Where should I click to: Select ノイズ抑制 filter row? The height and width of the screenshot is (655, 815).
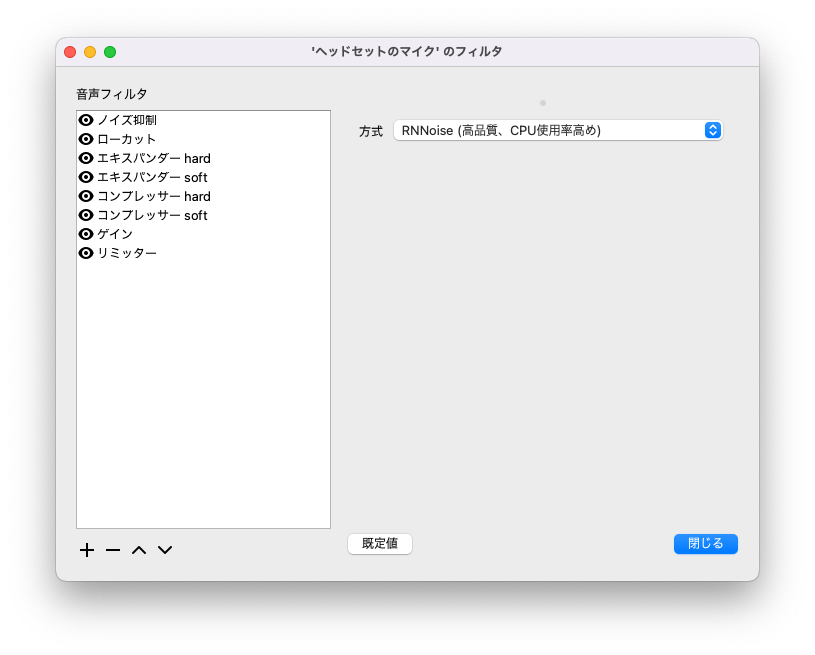(203, 120)
